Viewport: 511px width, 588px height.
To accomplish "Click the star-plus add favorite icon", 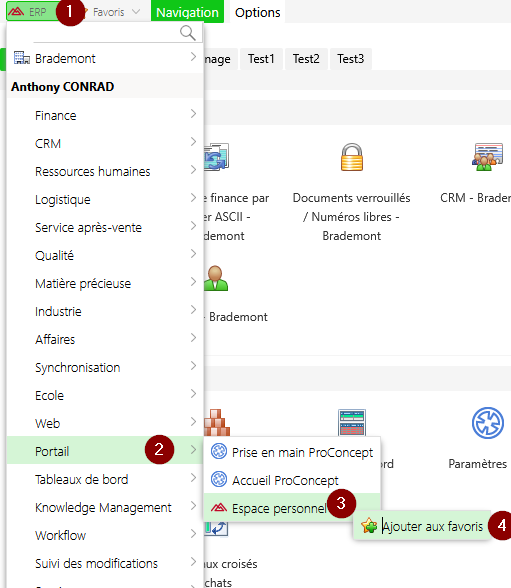I will pyautogui.click(x=369, y=525).
